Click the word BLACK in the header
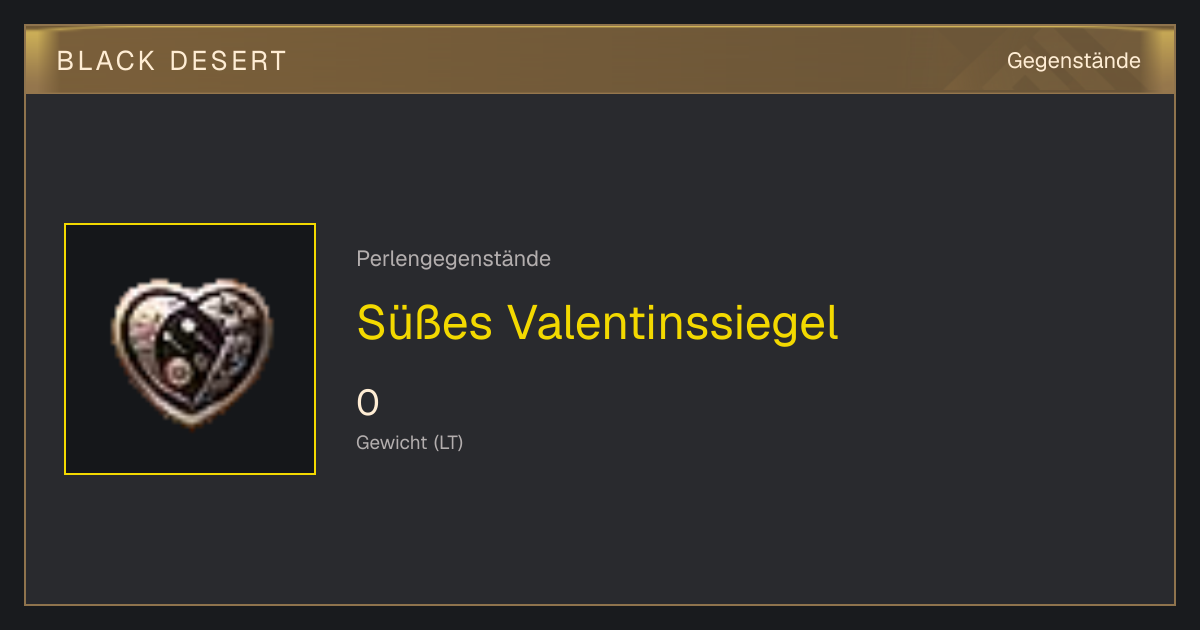 pyautogui.click(x=106, y=61)
